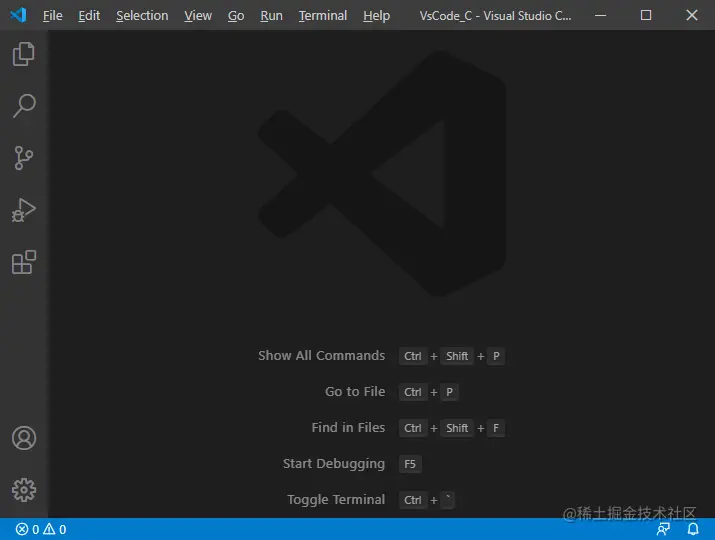The height and width of the screenshot is (540, 715).
Task: Click the Go to File label
Action: tap(355, 391)
